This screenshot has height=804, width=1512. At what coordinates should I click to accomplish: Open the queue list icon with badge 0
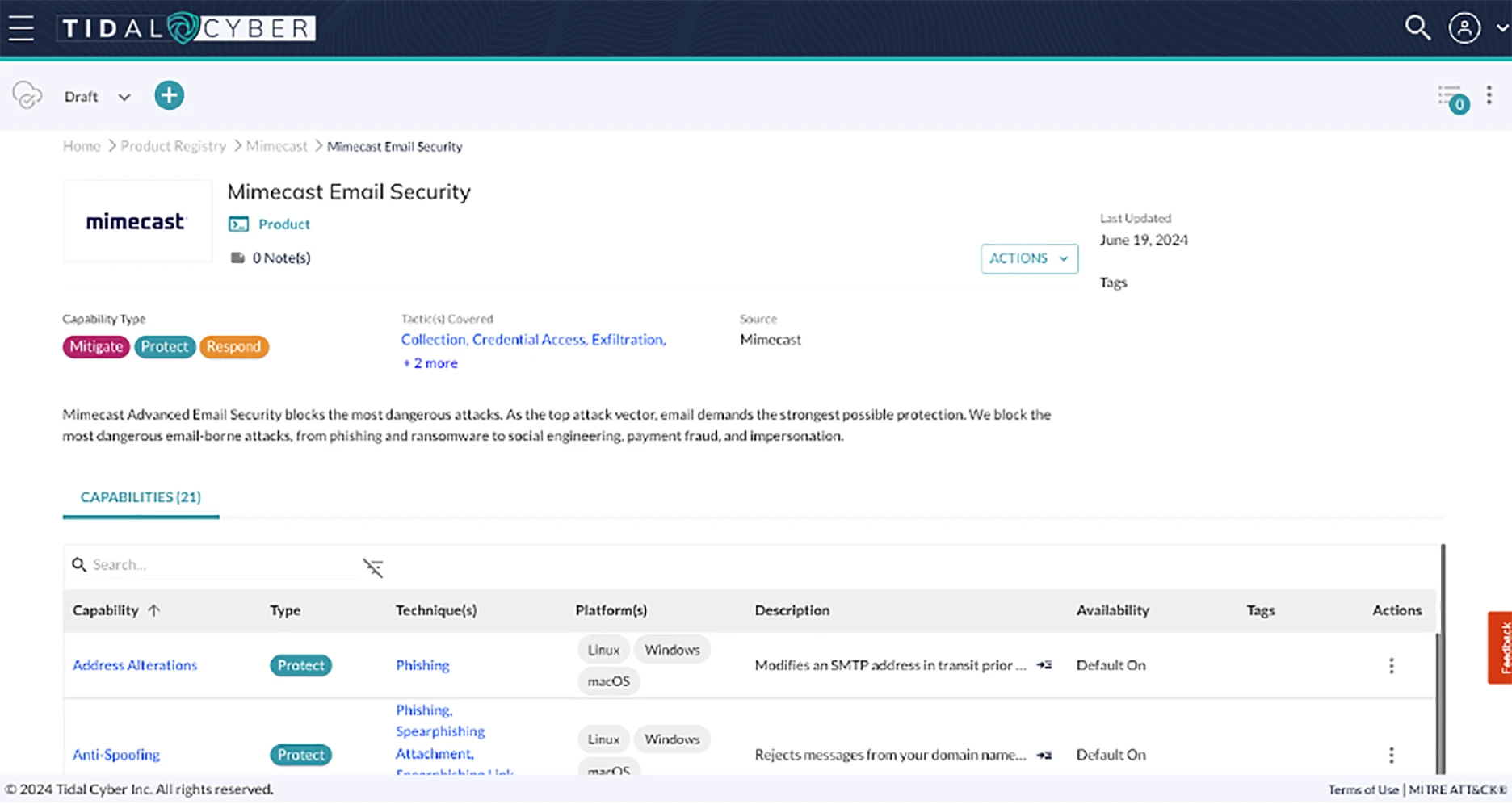(x=1452, y=98)
